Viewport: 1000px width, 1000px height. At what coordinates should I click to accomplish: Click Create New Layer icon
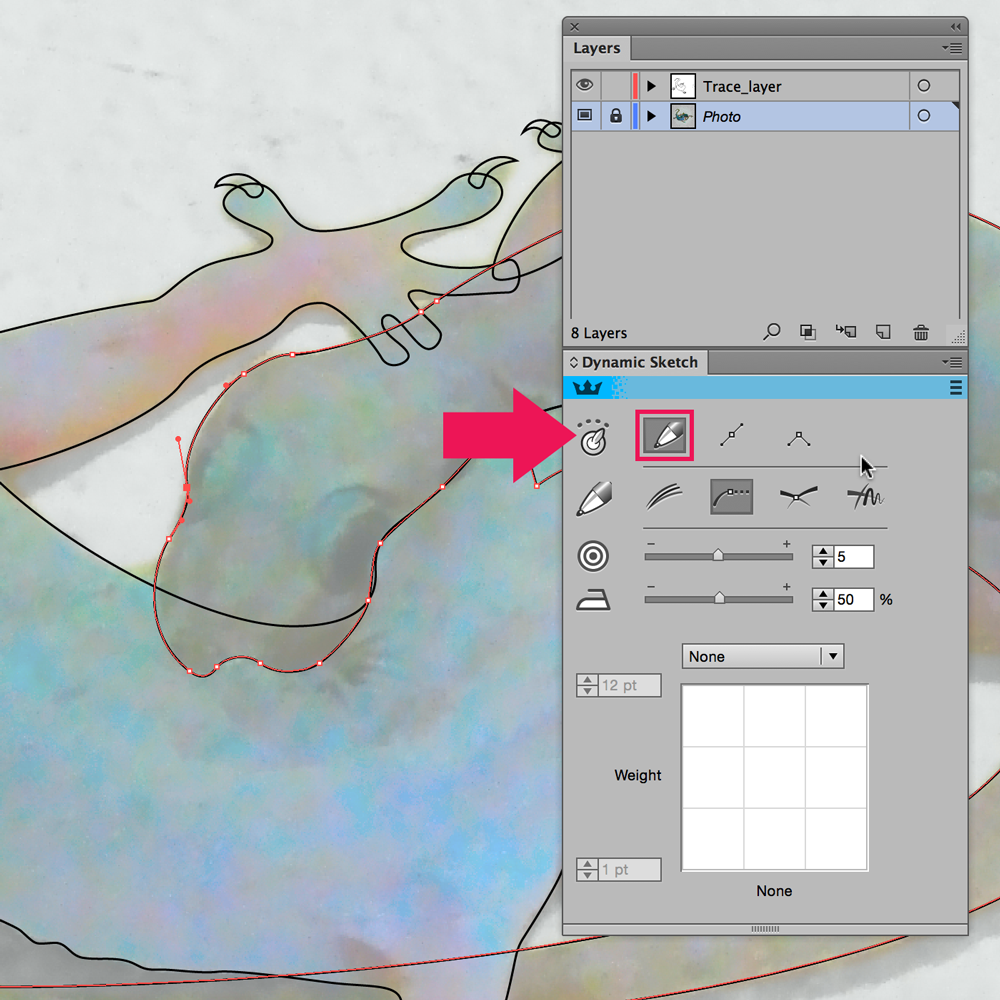(x=883, y=332)
